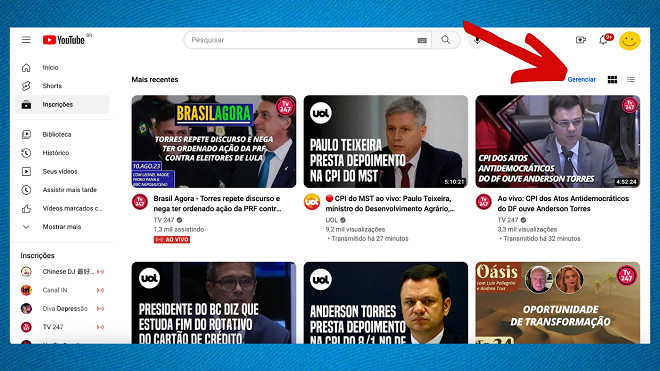
Task: Open the on-screen keyboard icon in search
Action: point(422,40)
